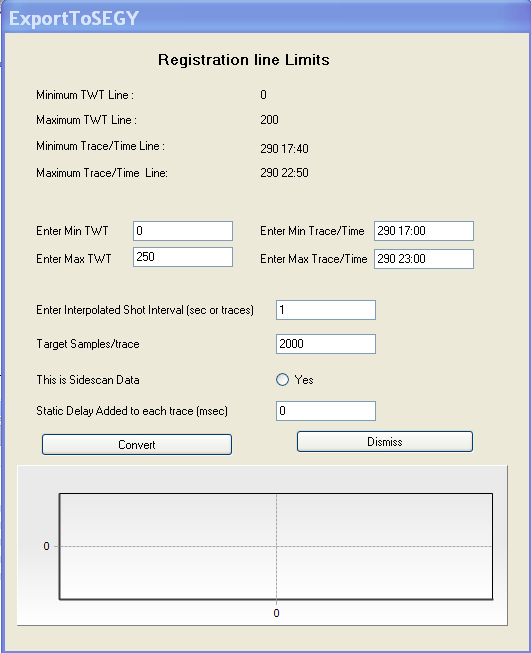
Task: Click the plot's horizontal axis 0 label
Action: click(276, 613)
